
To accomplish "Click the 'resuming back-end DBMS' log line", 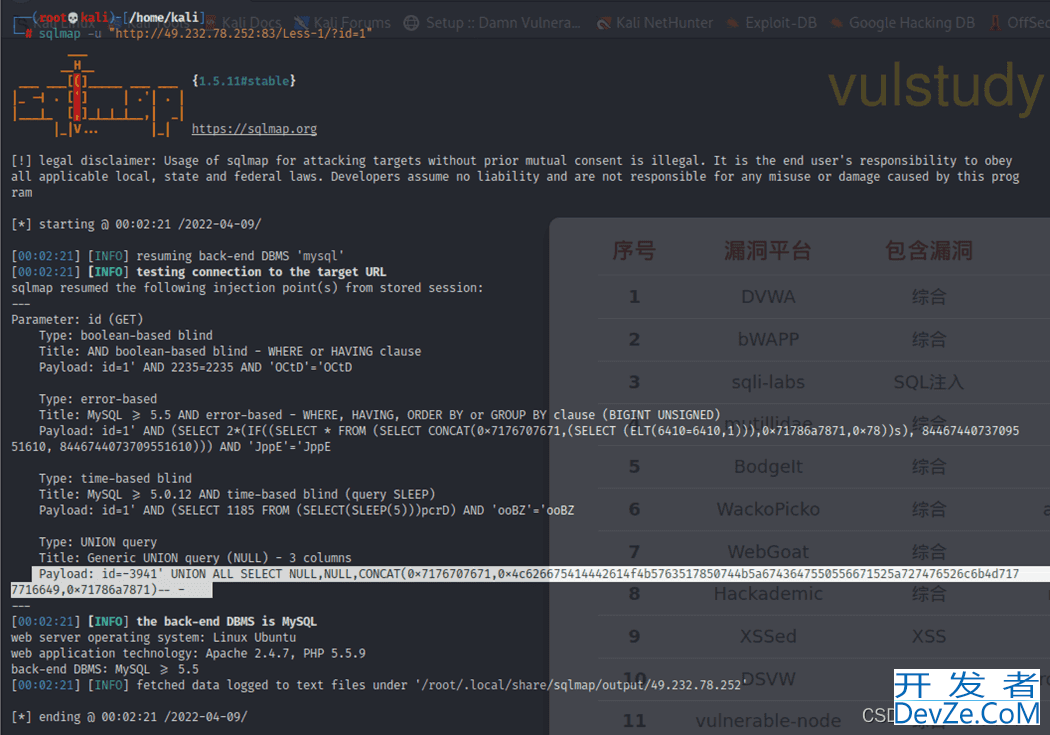I will [177, 256].
